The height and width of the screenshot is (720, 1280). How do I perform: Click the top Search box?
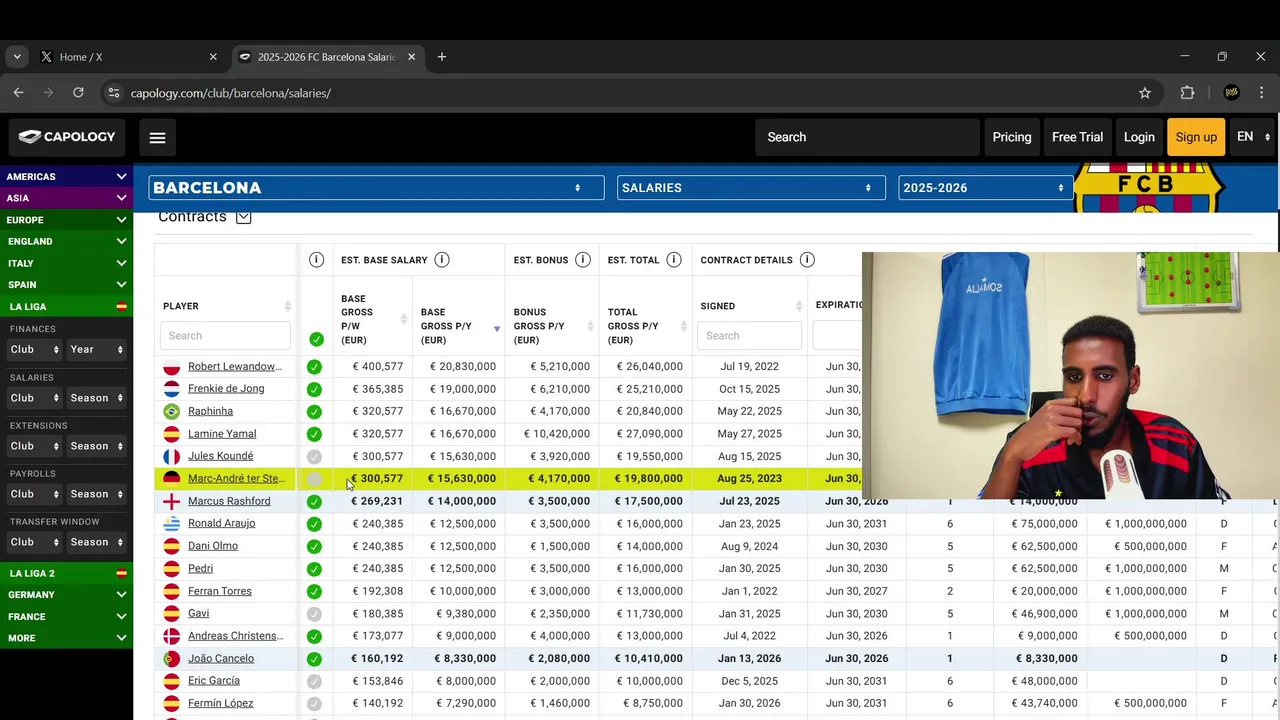[x=868, y=137]
